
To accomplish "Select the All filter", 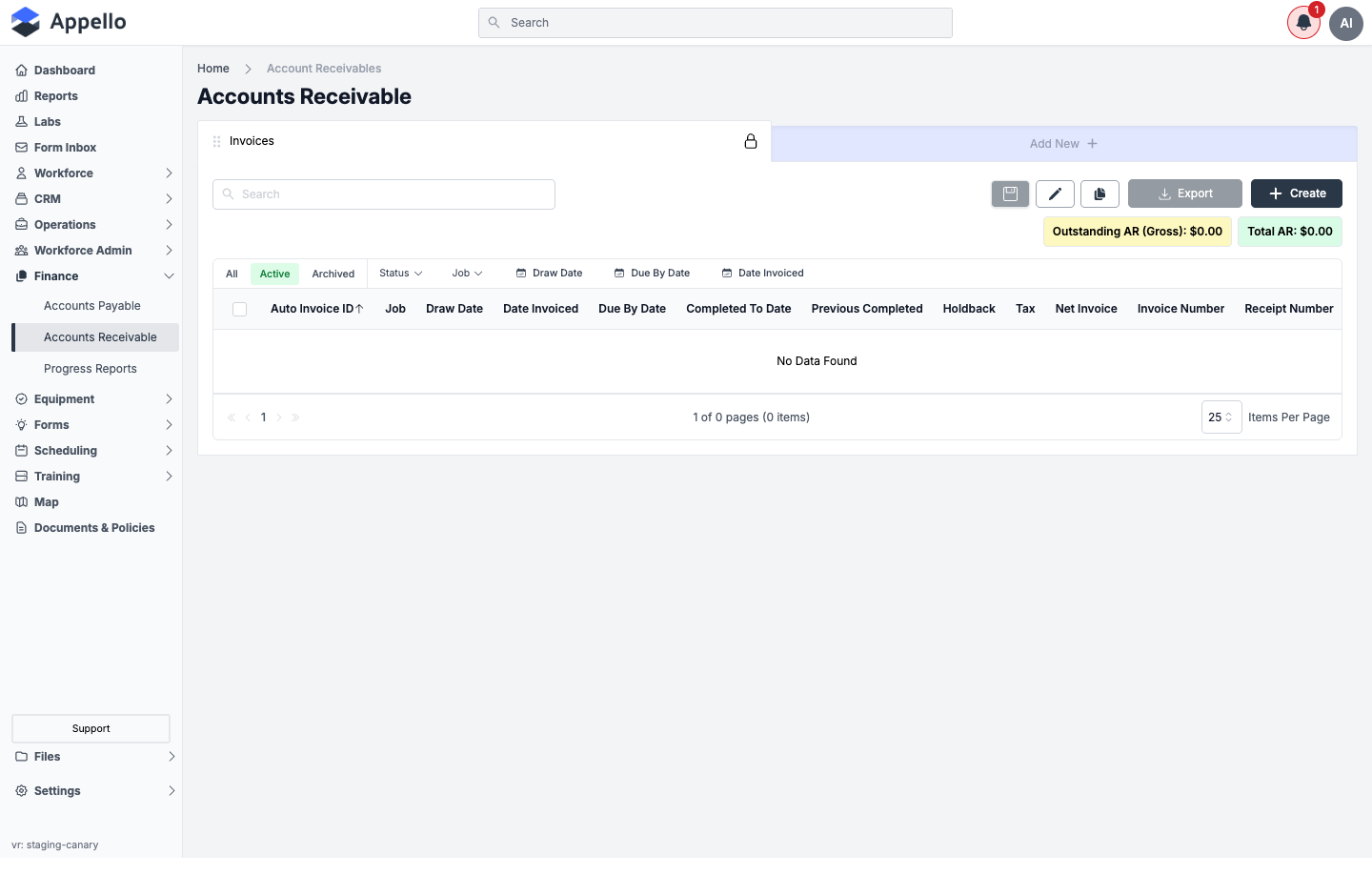I will tap(232, 274).
